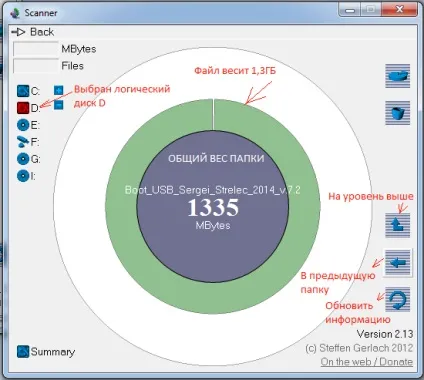Click the Back arrow button
This screenshot has width=424, height=380.
tap(18, 32)
